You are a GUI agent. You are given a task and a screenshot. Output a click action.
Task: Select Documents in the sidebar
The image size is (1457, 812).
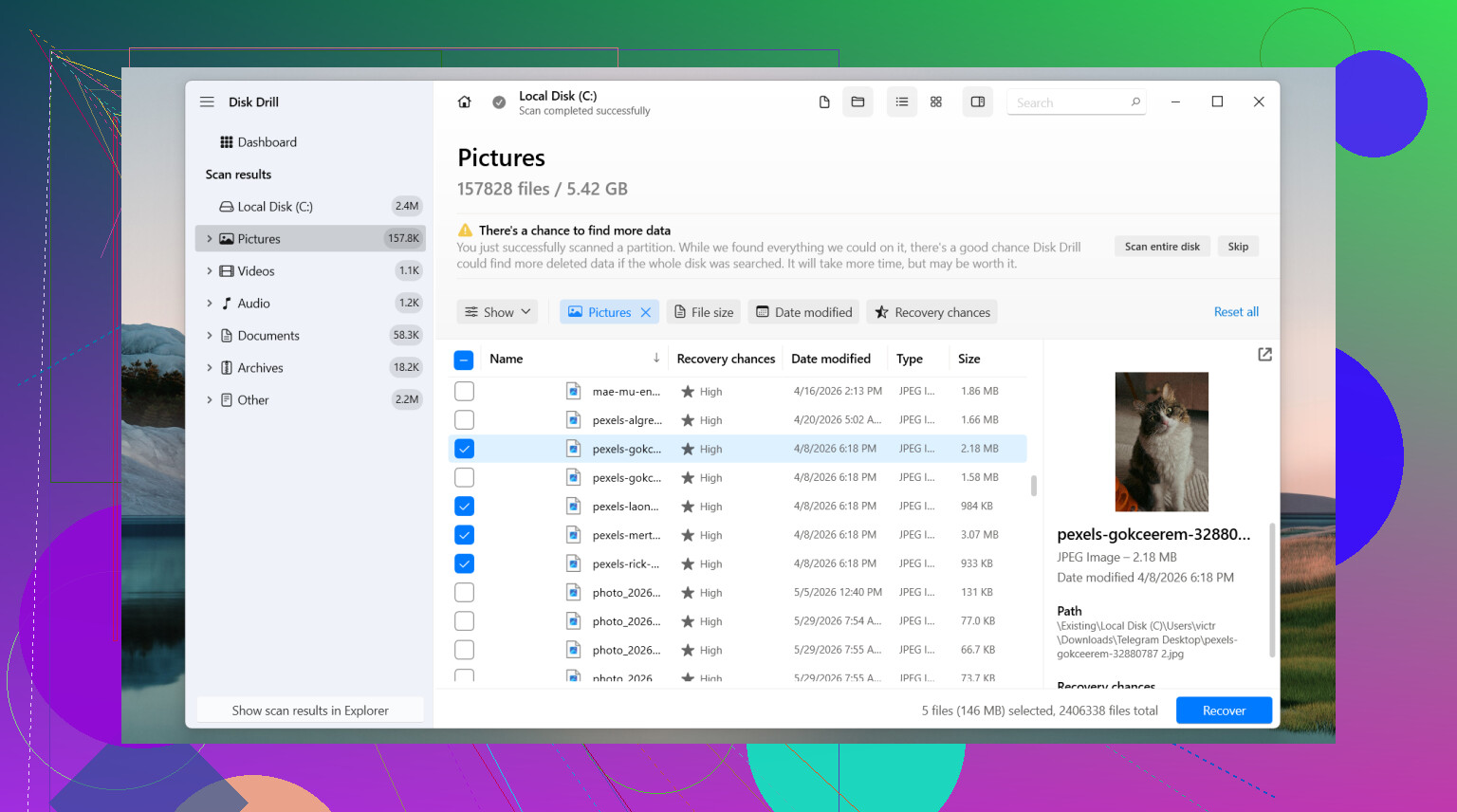pos(310,336)
